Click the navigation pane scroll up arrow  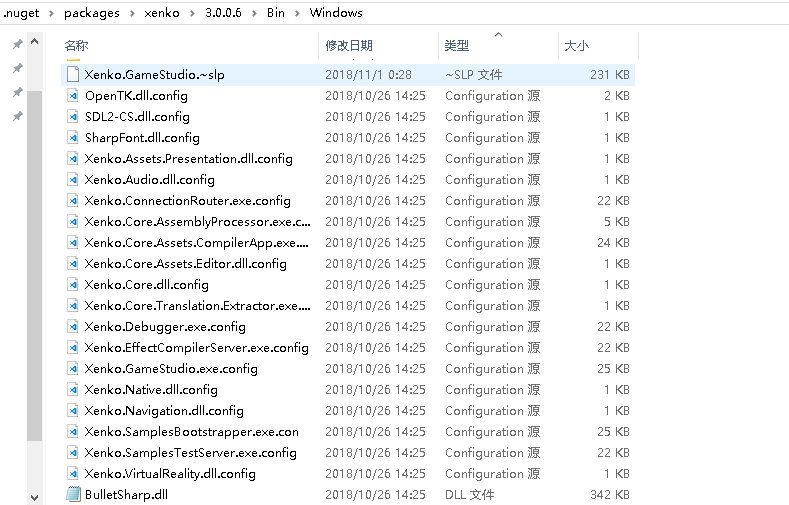(34, 42)
